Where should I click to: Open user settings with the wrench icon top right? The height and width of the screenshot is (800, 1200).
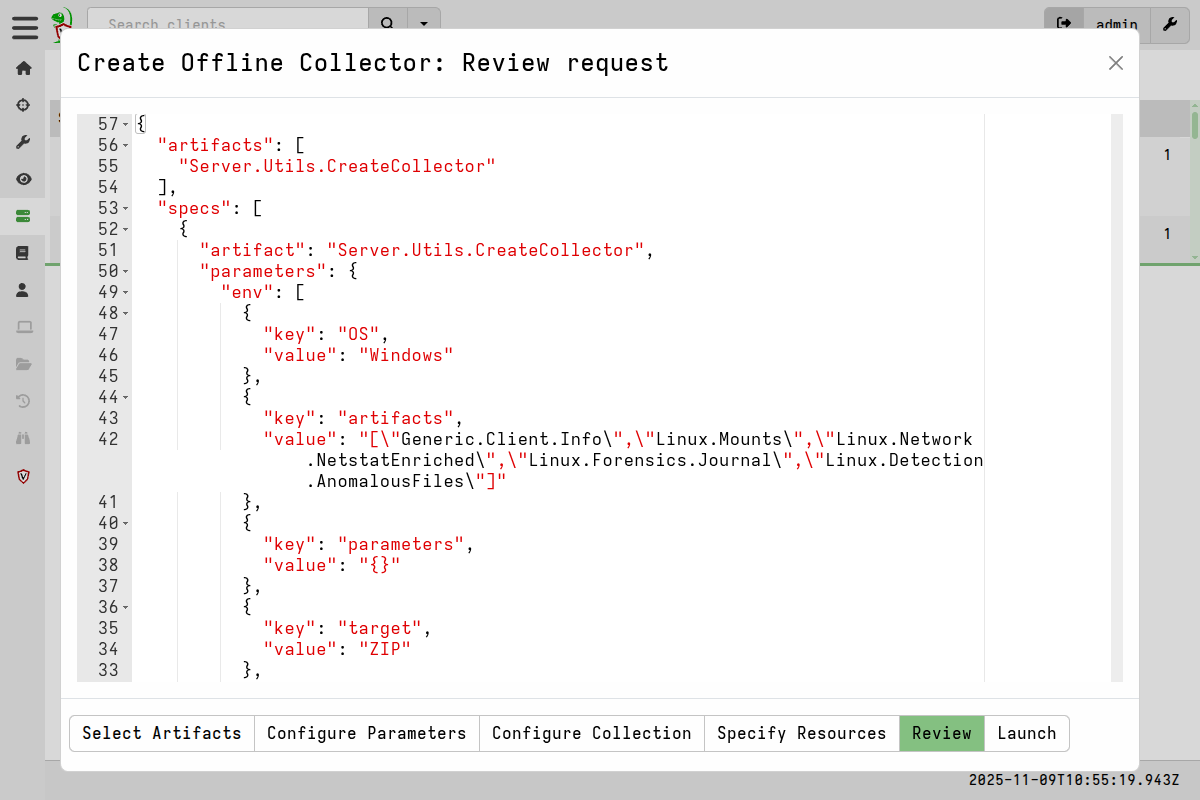pyautogui.click(x=1169, y=25)
